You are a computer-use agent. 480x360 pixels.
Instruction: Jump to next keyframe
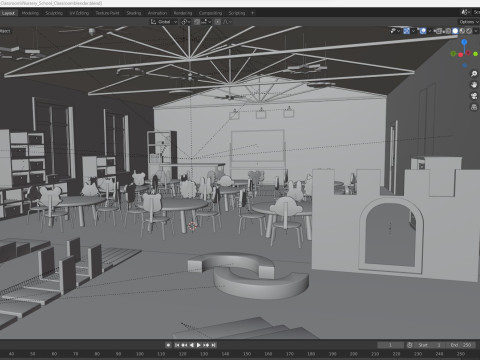pos(206,345)
